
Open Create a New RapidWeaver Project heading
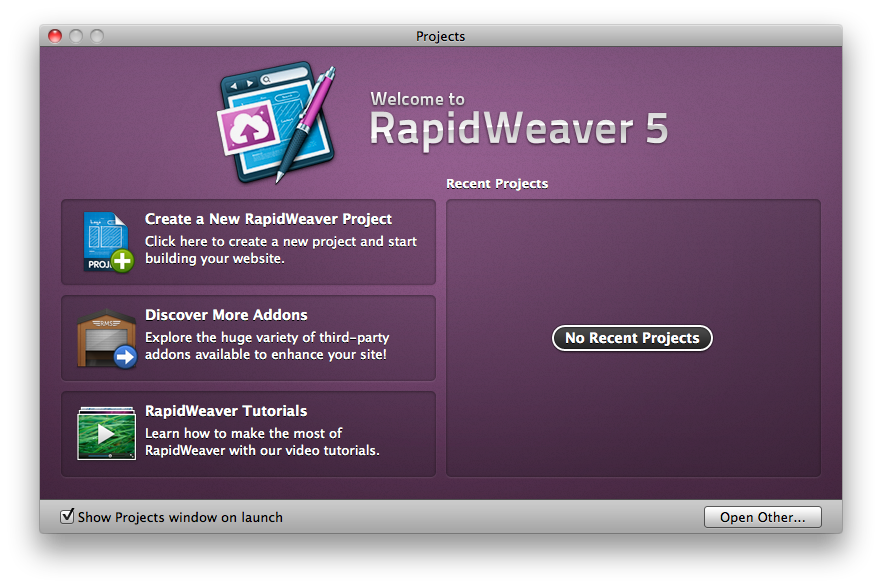click(x=268, y=219)
